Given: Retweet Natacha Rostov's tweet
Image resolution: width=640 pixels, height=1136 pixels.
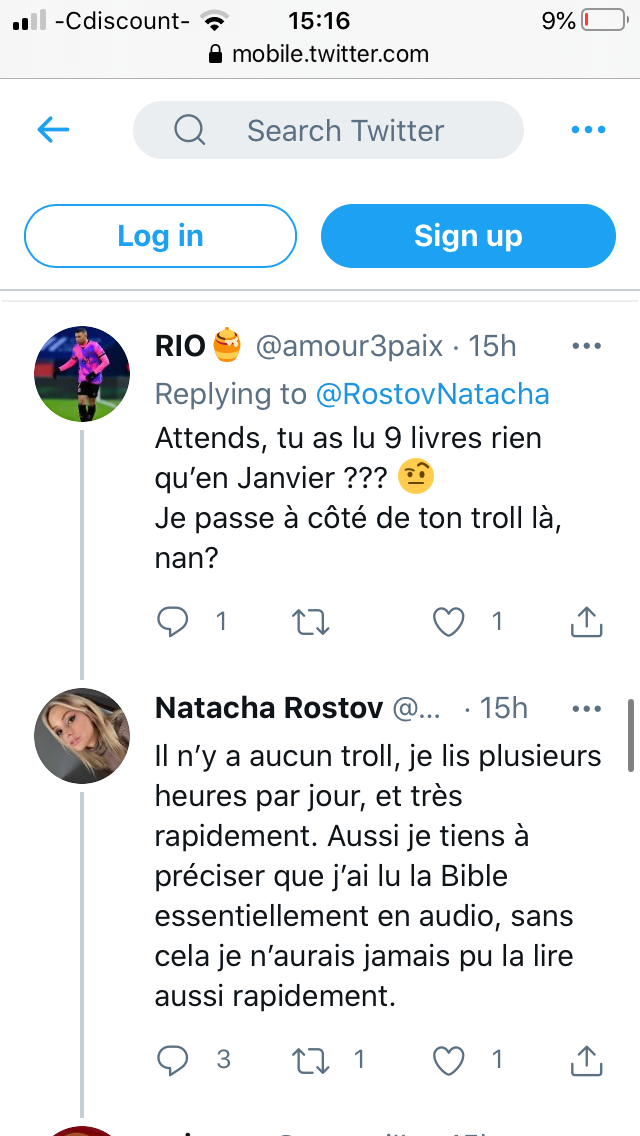Looking at the screenshot, I should (x=310, y=1059).
